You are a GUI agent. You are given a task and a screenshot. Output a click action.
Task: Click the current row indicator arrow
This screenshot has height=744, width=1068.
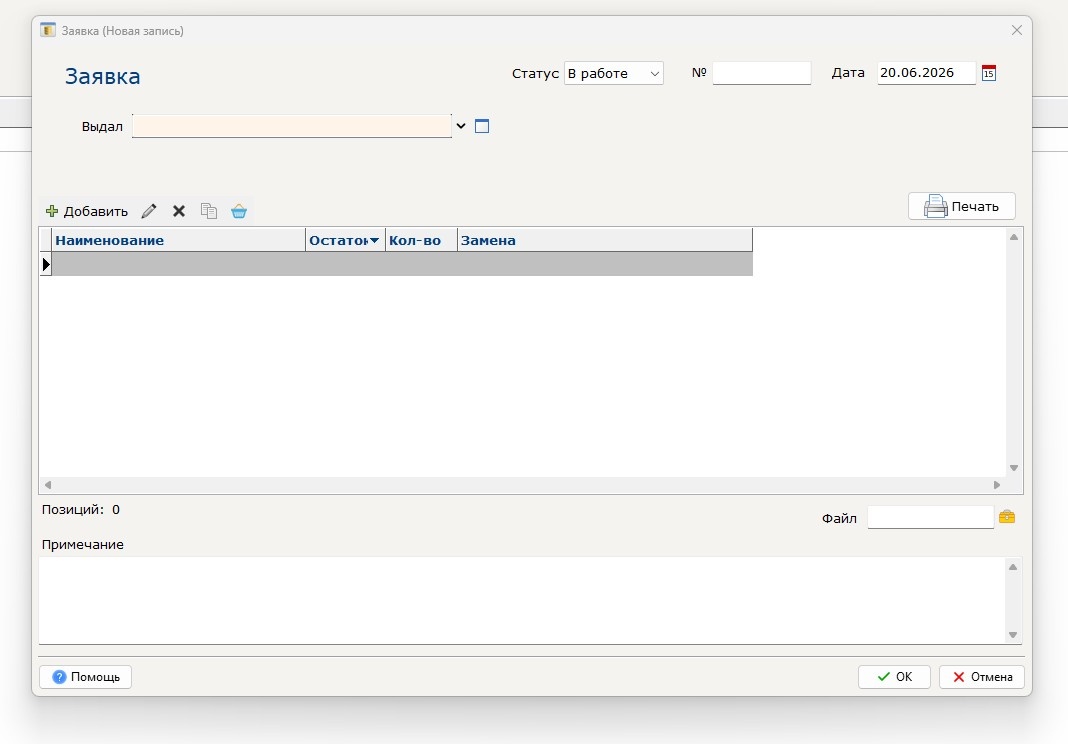coord(46,264)
